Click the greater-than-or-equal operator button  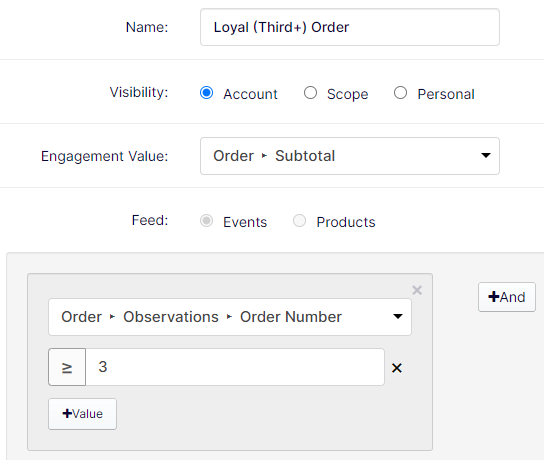67,367
